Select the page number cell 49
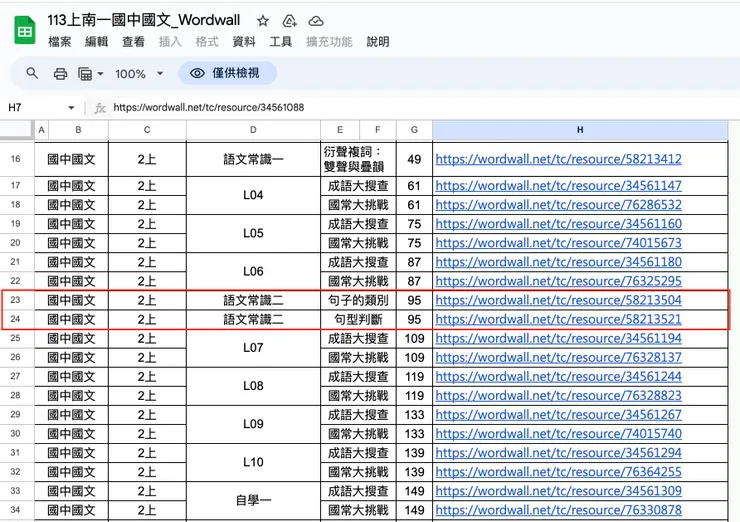This screenshot has height=522, width=740. coord(414,159)
